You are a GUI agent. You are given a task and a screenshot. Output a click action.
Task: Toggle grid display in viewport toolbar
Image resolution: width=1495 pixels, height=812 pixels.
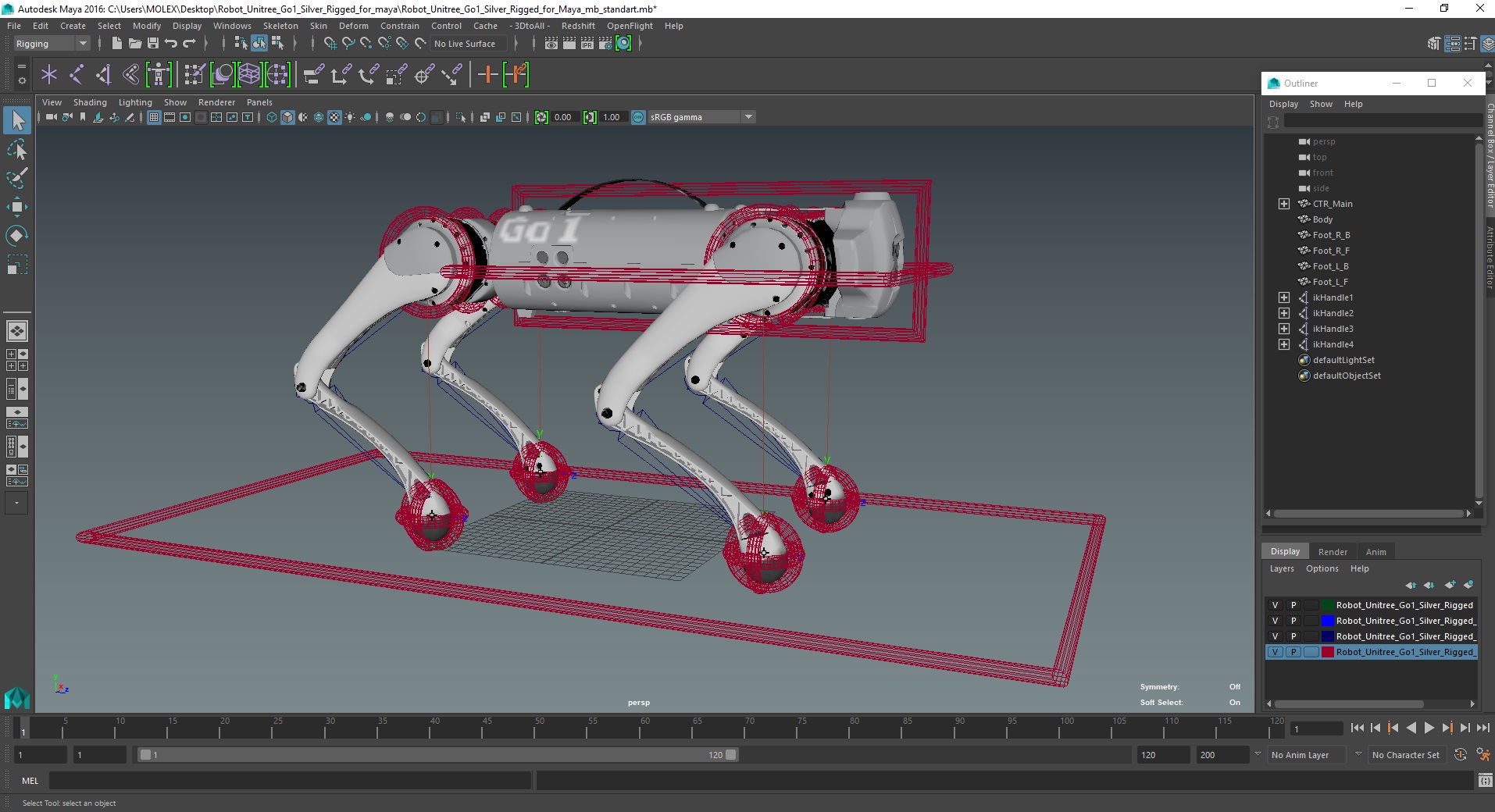tap(154, 117)
